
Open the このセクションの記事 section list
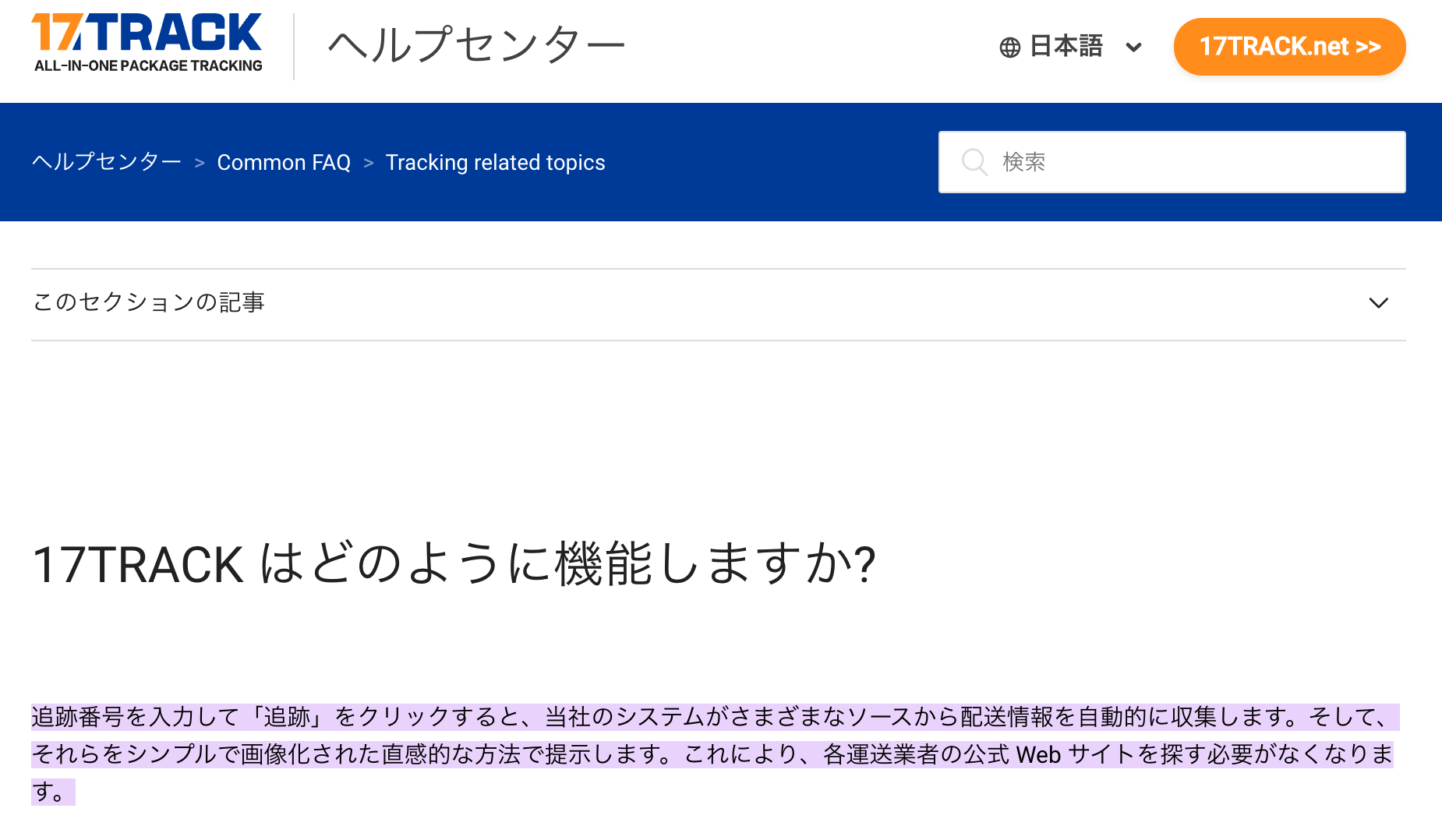[x=149, y=302]
